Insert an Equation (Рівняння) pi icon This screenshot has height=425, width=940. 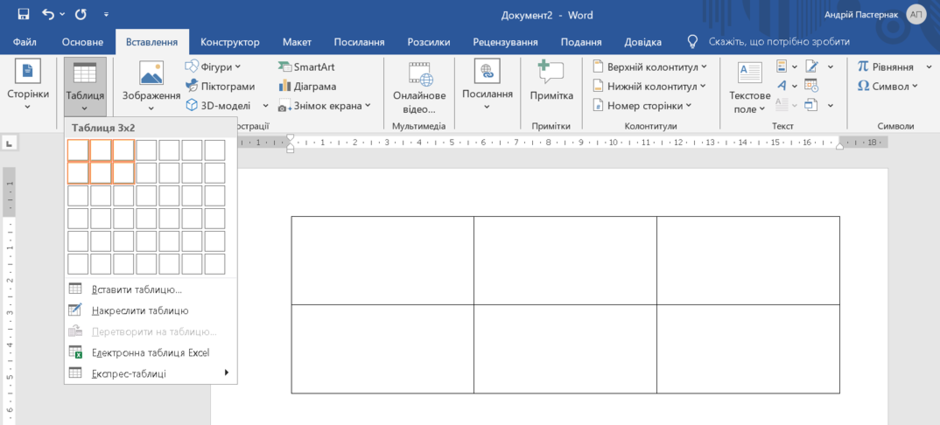pyautogui.click(x=863, y=67)
